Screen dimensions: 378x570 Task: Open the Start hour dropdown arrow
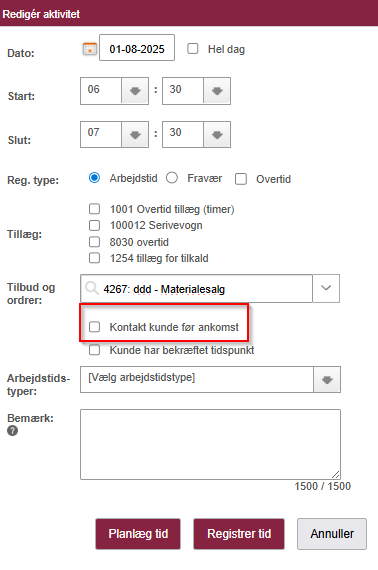(135, 91)
